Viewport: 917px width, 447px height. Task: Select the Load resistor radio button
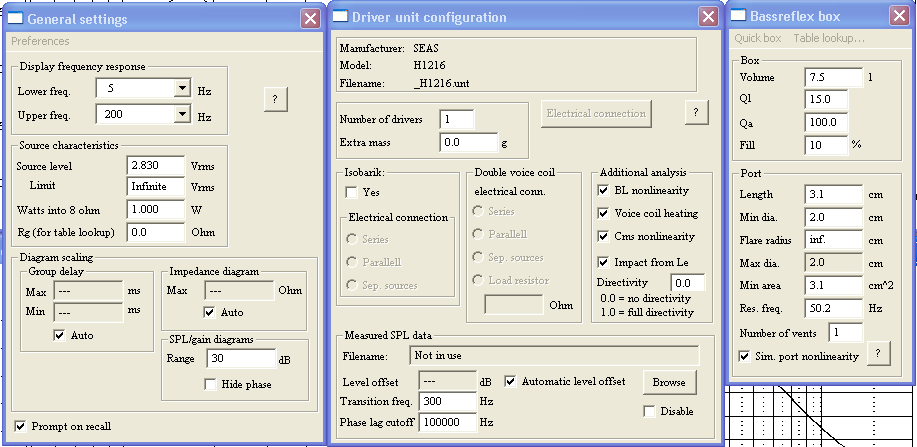coord(478,280)
